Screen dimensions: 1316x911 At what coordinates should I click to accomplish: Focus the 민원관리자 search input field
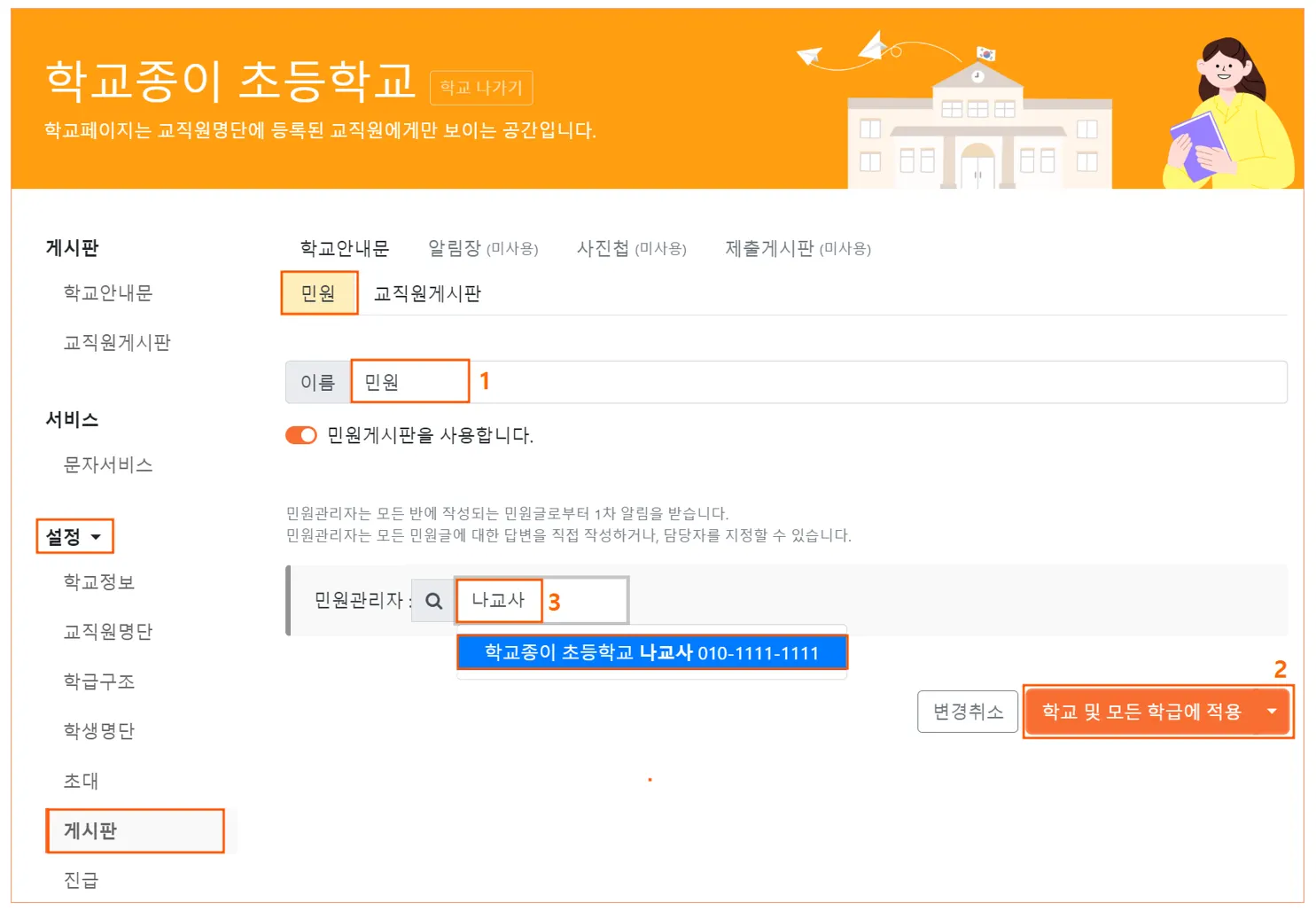click(x=541, y=601)
